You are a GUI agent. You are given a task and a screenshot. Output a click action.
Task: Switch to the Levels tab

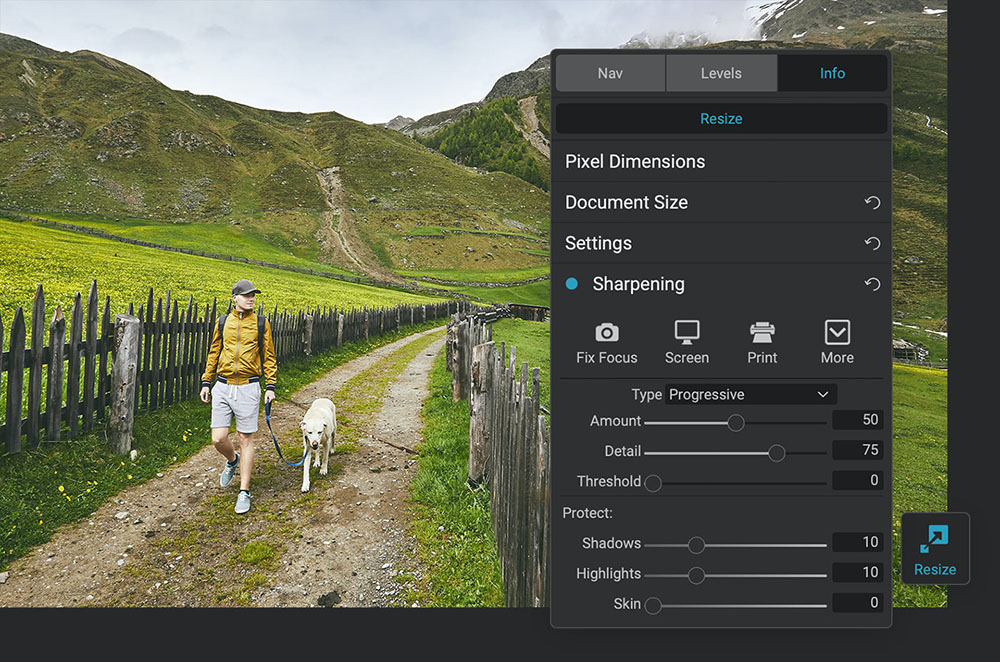(721, 73)
